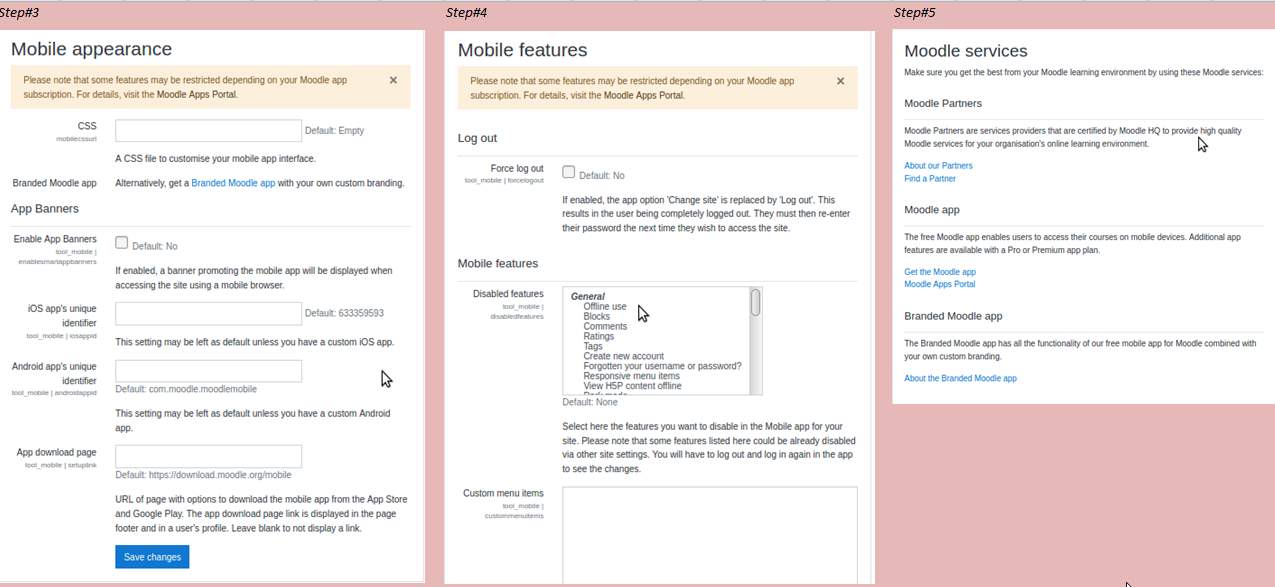The width and height of the screenshot is (1275, 587).
Task: Click the Android app's unique identifier field
Action: click(x=208, y=371)
